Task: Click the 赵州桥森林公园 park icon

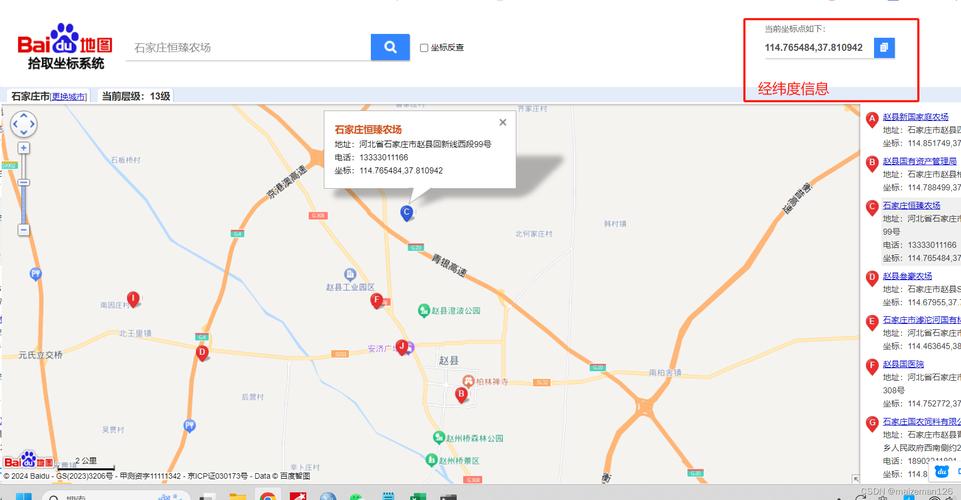Action: (x=439, y=438)
